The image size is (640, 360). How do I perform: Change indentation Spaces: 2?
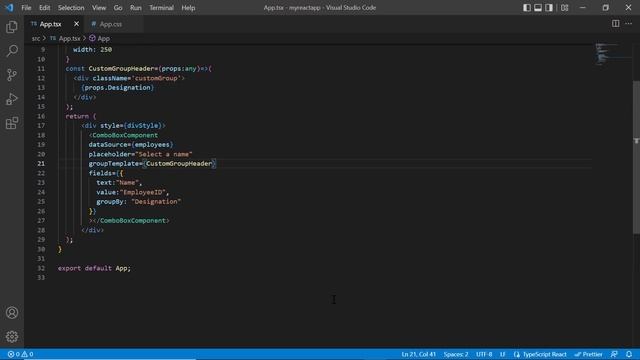coord(456,354)
